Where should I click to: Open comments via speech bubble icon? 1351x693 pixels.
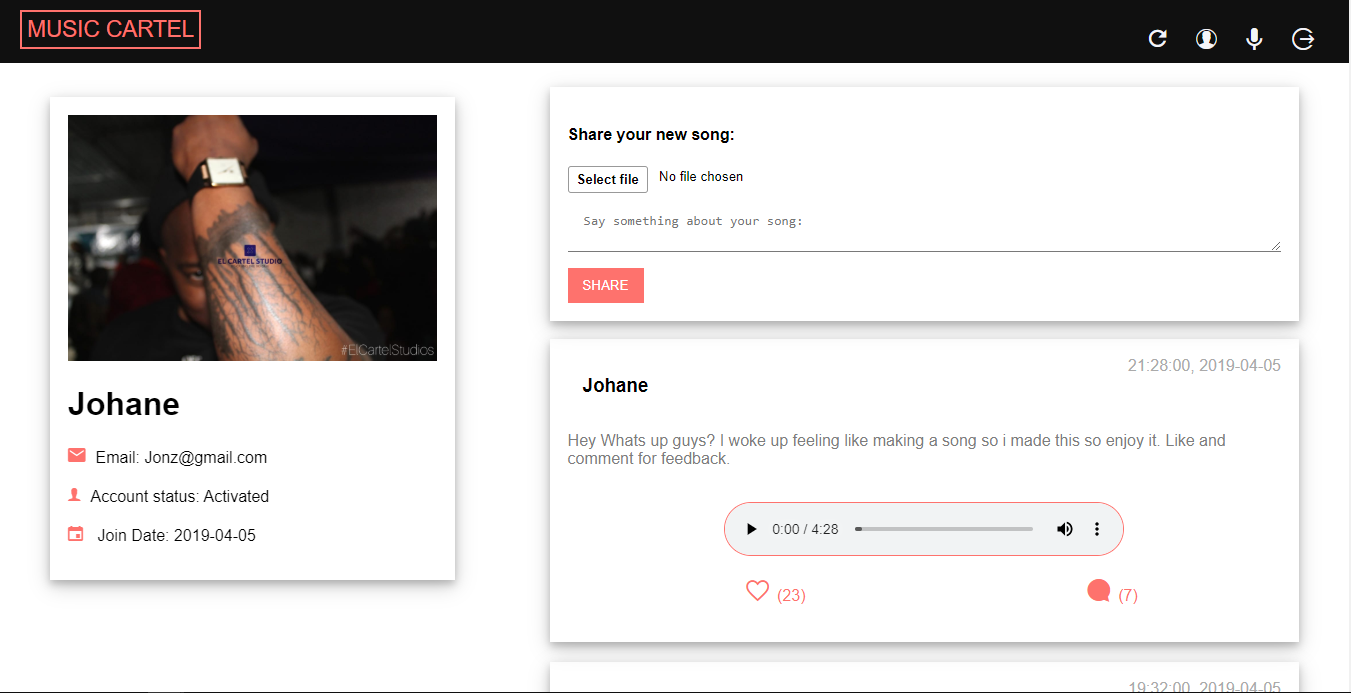1099,591
